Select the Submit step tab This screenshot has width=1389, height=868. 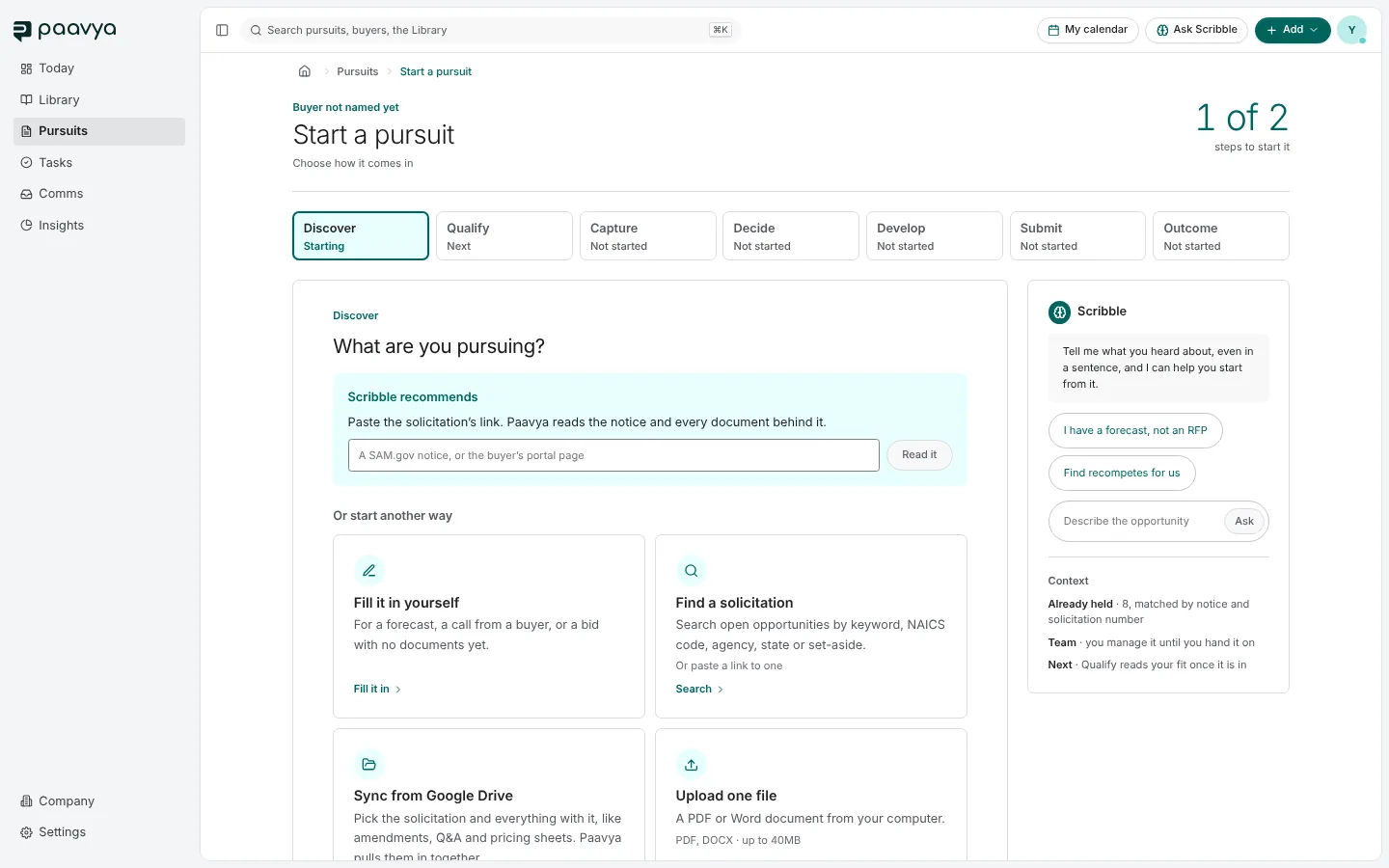(x=1077, y=236)
